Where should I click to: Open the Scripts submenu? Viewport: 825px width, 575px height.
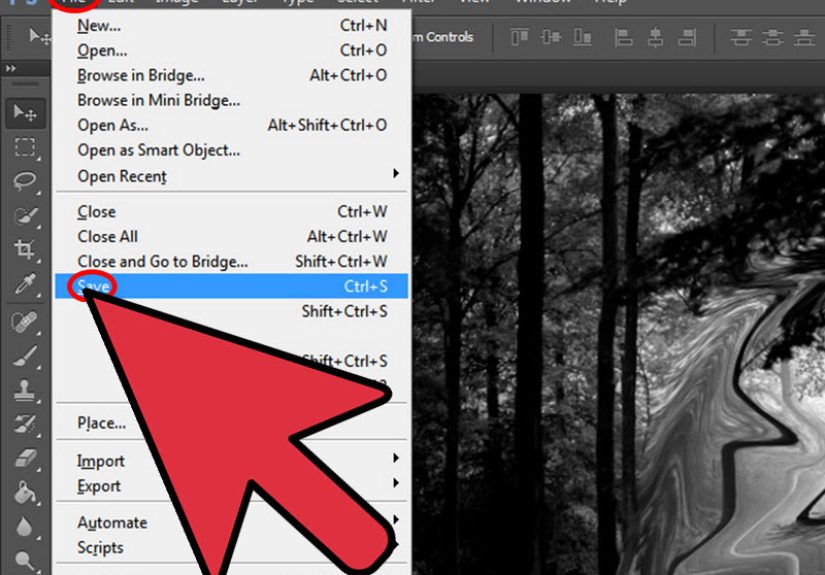[x=232, y=548]
